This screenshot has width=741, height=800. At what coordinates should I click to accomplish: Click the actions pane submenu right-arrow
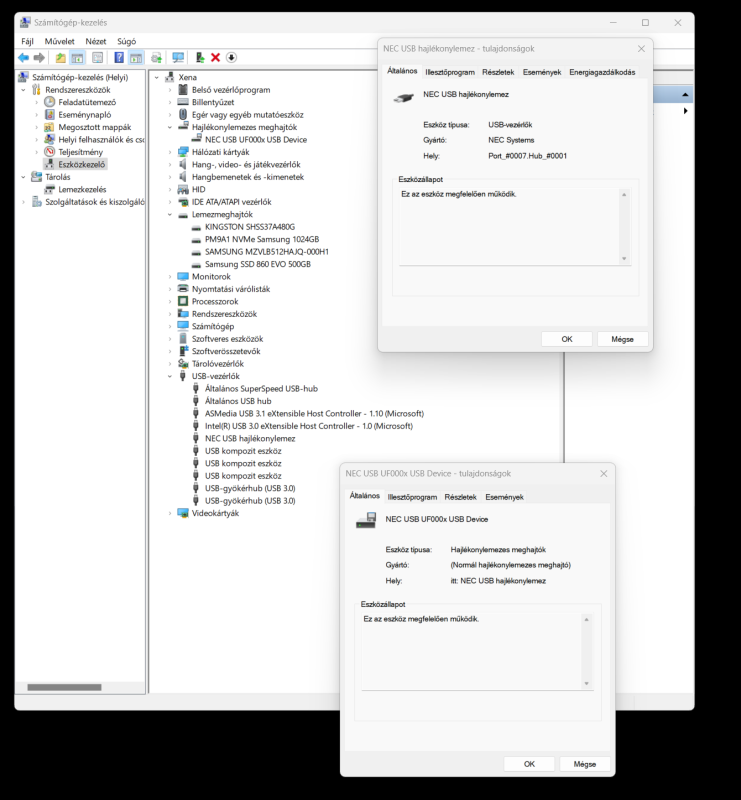685,111
